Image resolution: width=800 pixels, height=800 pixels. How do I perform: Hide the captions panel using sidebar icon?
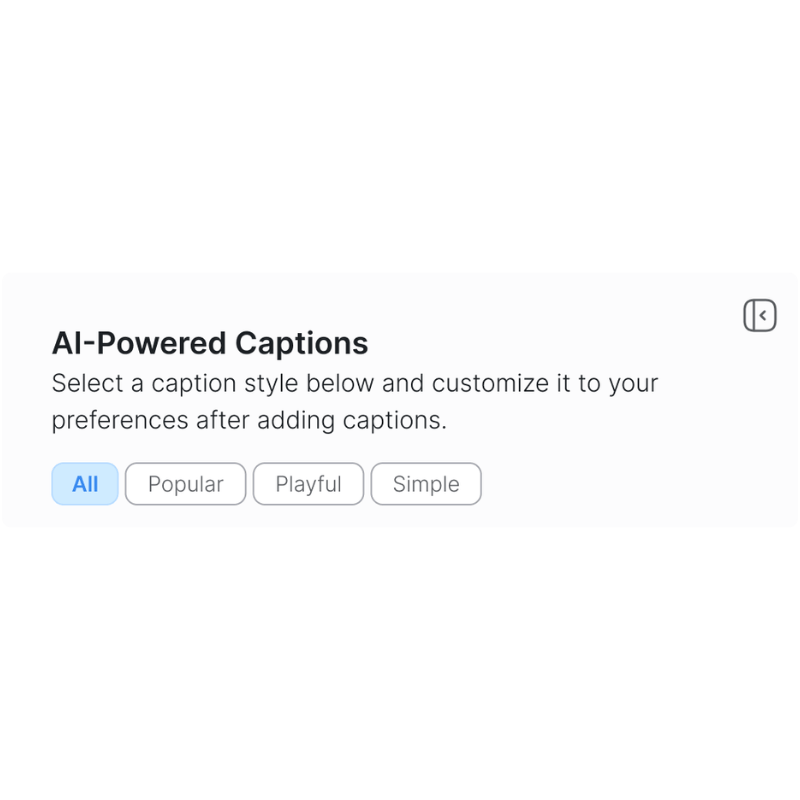pos(760,315)
